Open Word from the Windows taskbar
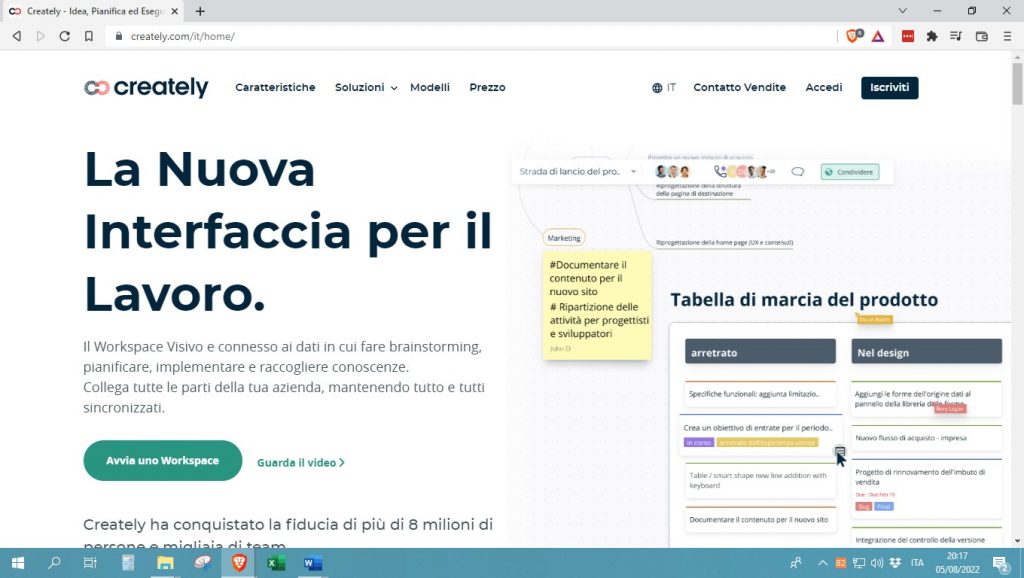 click(x=313, y=563)
